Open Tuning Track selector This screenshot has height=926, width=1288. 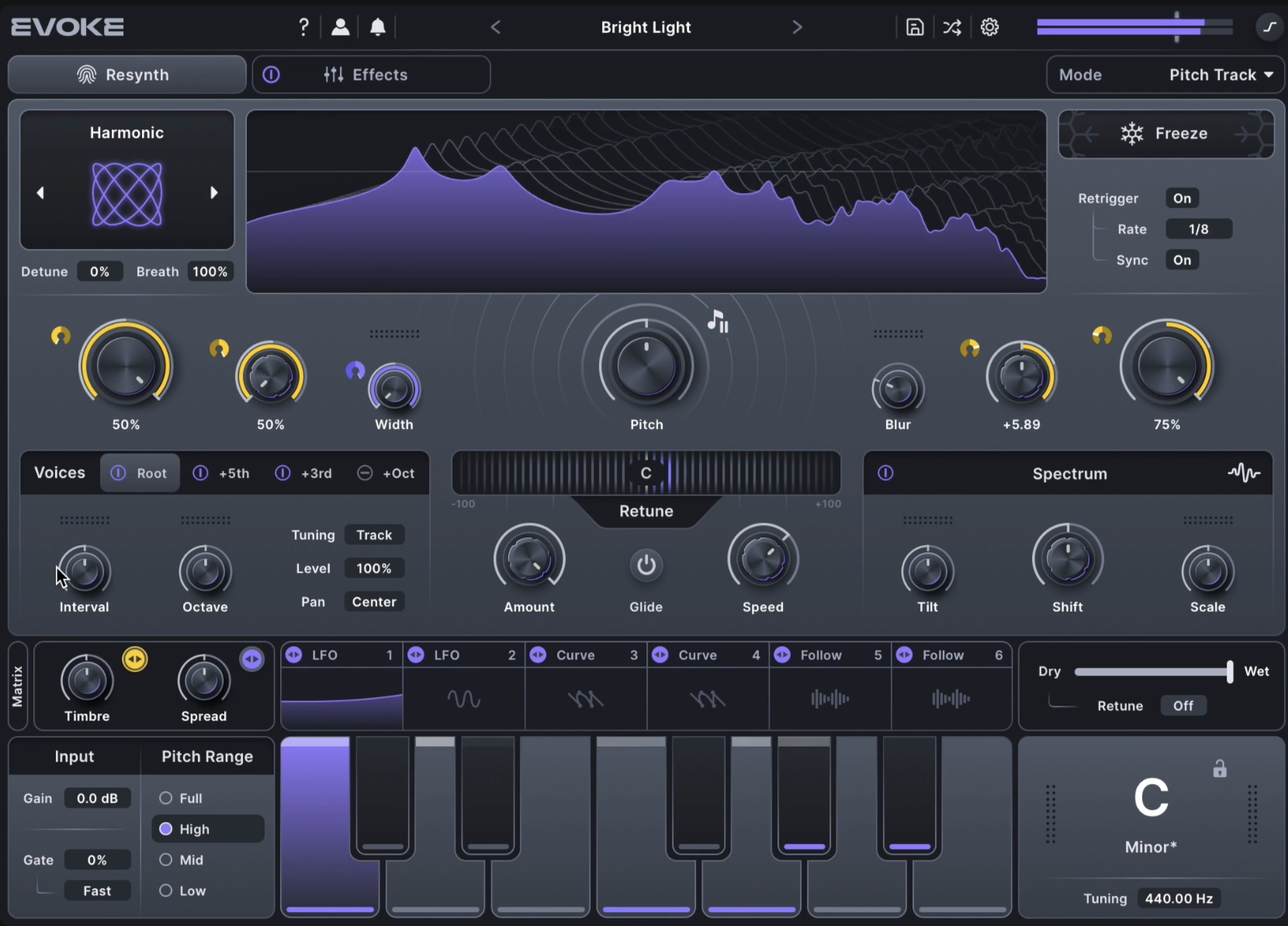click(374, 535)
